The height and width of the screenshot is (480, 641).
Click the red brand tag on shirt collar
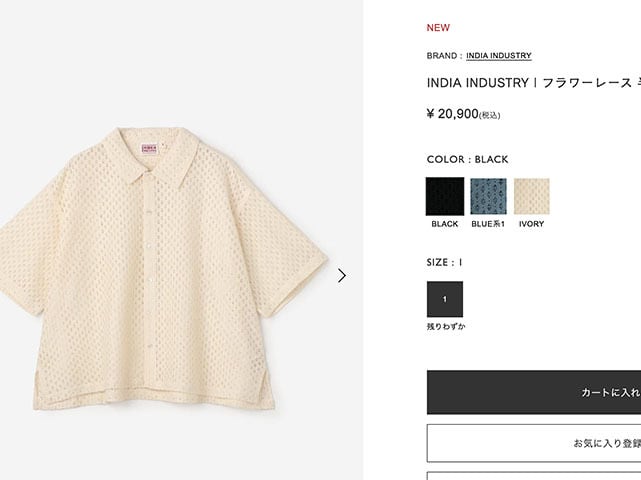tap(149, 148)
